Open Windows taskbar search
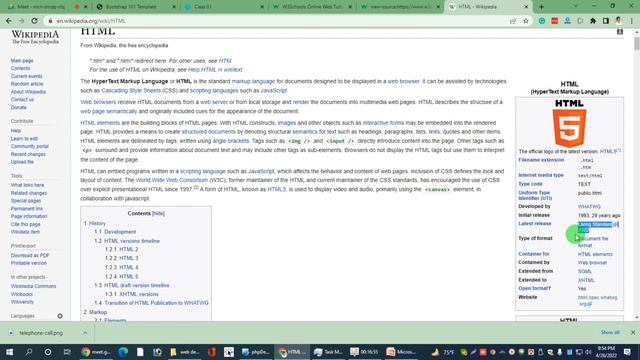 coord(29,352)
